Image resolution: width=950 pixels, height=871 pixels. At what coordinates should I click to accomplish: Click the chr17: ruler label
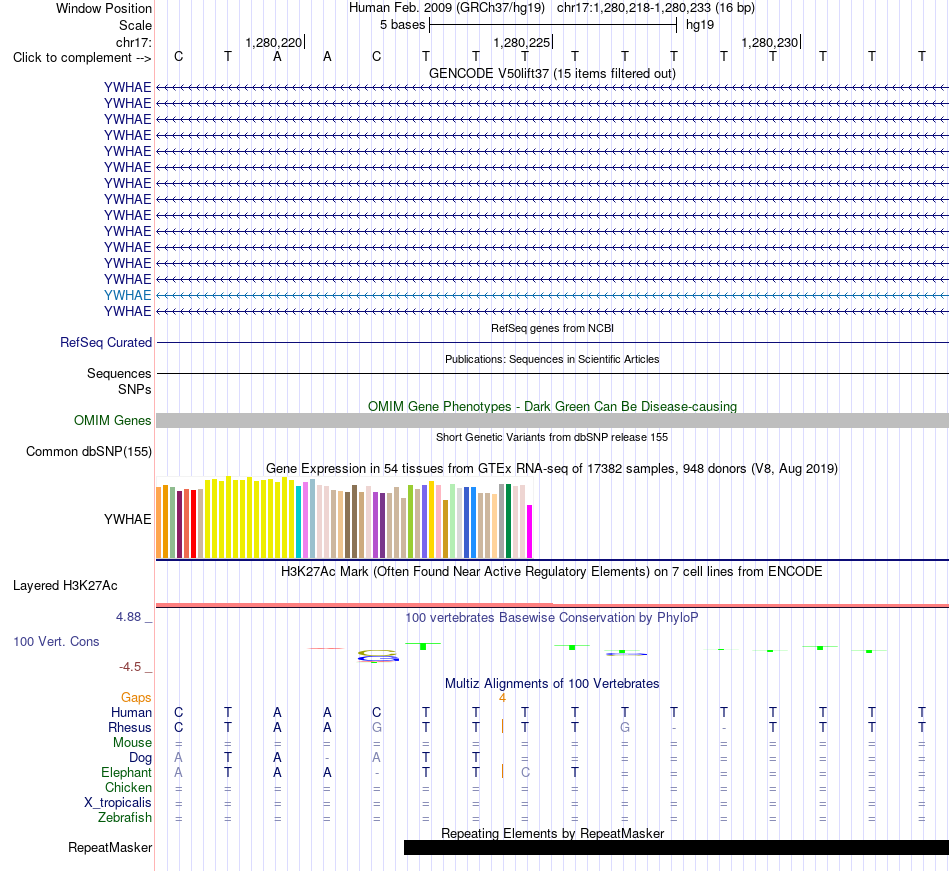133,42
